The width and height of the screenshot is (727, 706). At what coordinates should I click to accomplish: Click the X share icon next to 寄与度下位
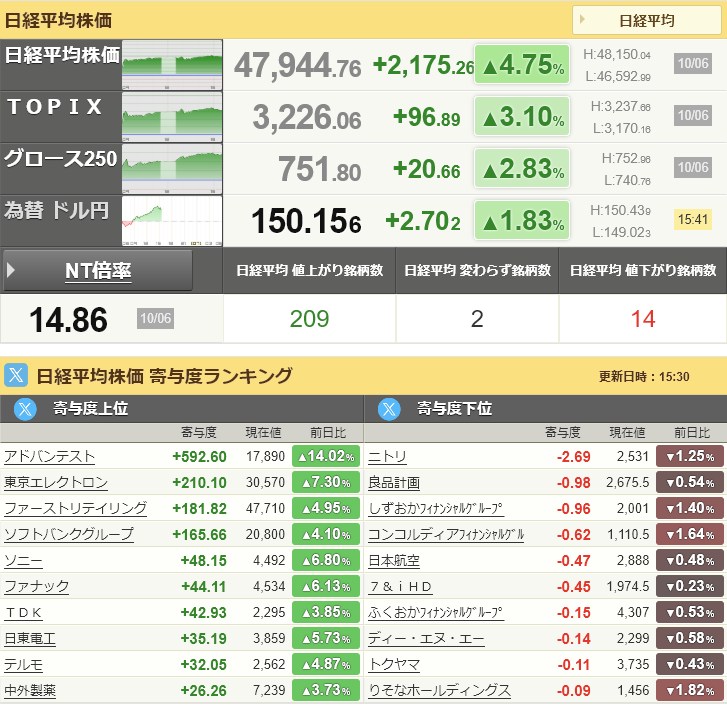click(389, 408)
